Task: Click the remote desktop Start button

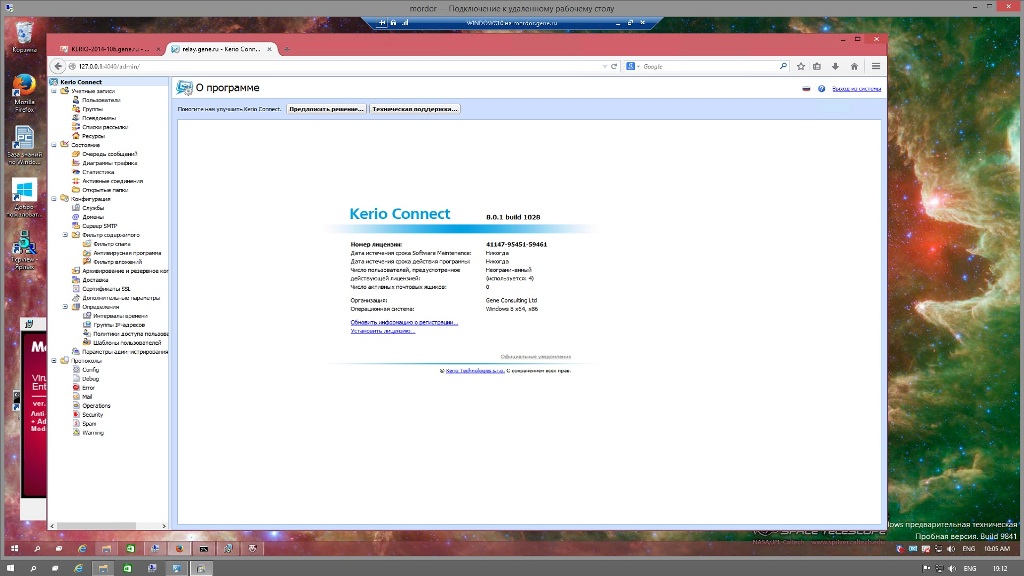Action: pos(14,549)
